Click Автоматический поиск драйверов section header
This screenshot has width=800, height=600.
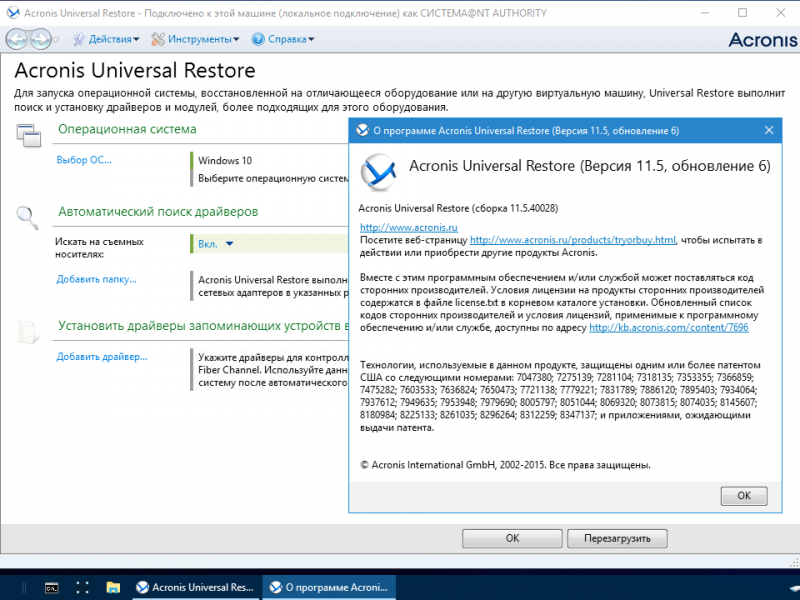(158, 211)
